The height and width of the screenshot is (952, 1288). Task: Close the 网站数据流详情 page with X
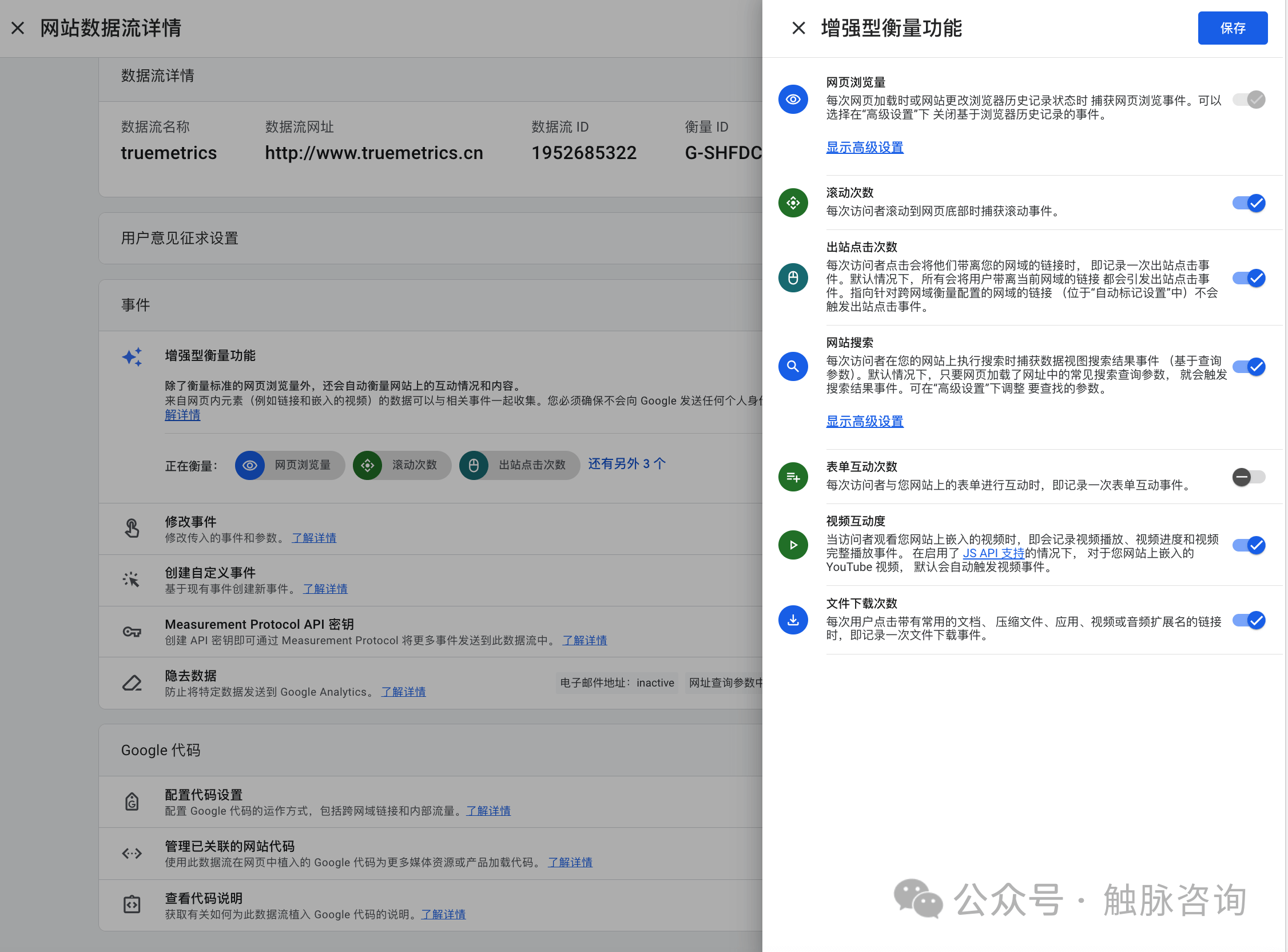point(18,27)
